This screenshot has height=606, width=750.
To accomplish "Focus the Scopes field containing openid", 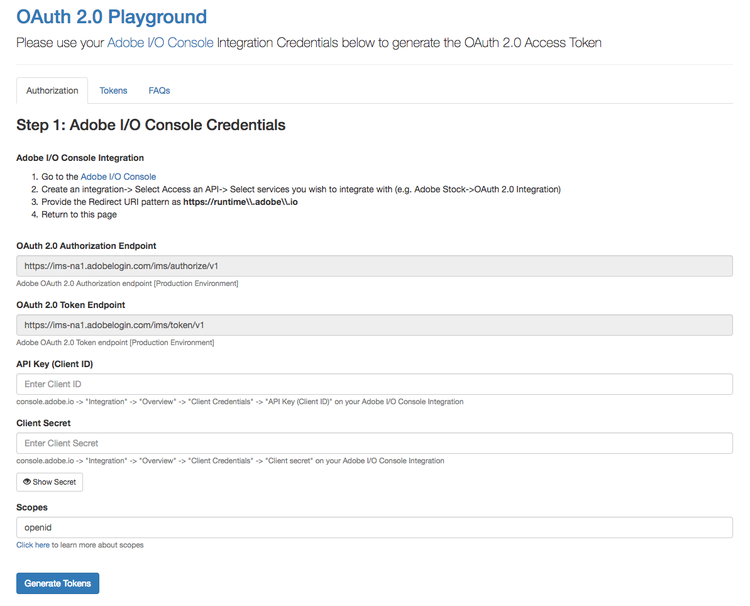I will (375, 528).
